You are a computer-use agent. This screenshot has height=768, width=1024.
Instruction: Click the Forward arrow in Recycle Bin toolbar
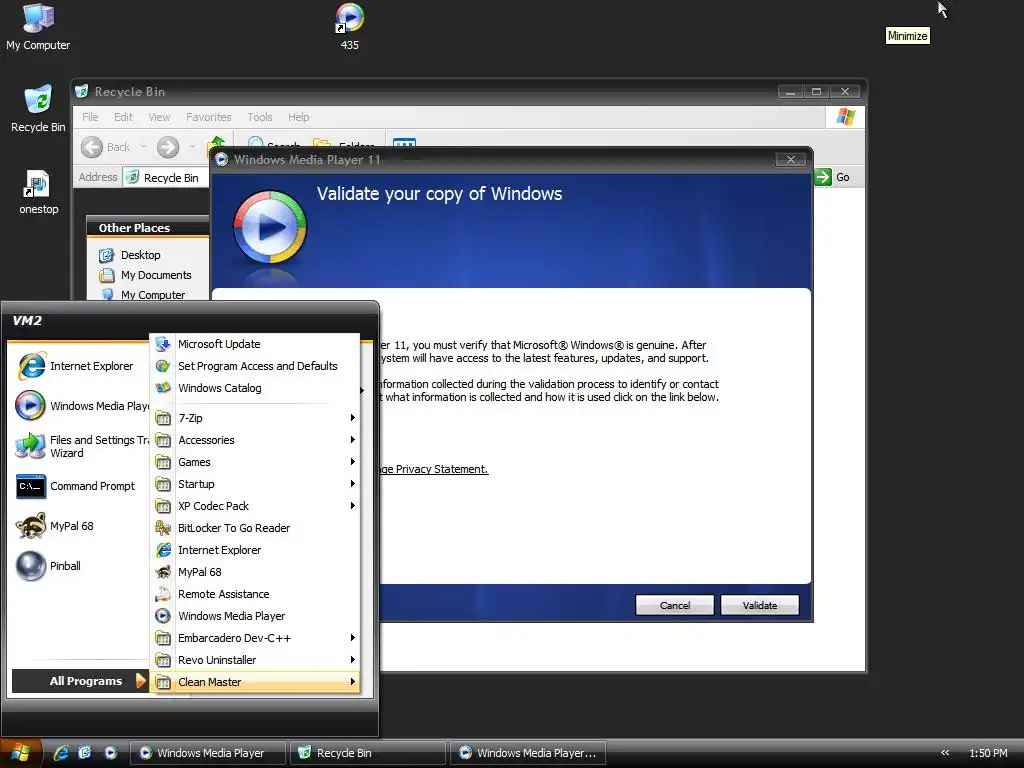168,147
